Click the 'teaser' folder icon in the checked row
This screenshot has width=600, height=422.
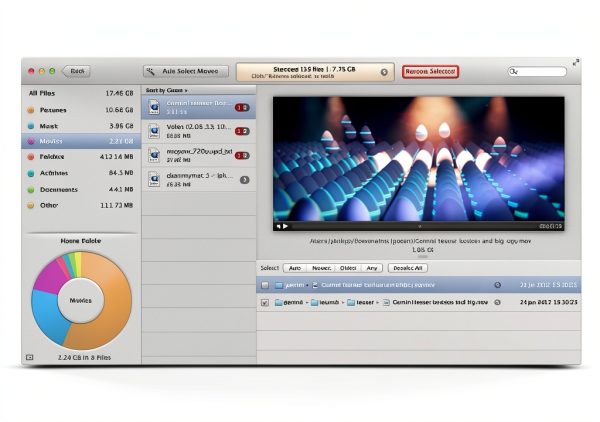351,303
